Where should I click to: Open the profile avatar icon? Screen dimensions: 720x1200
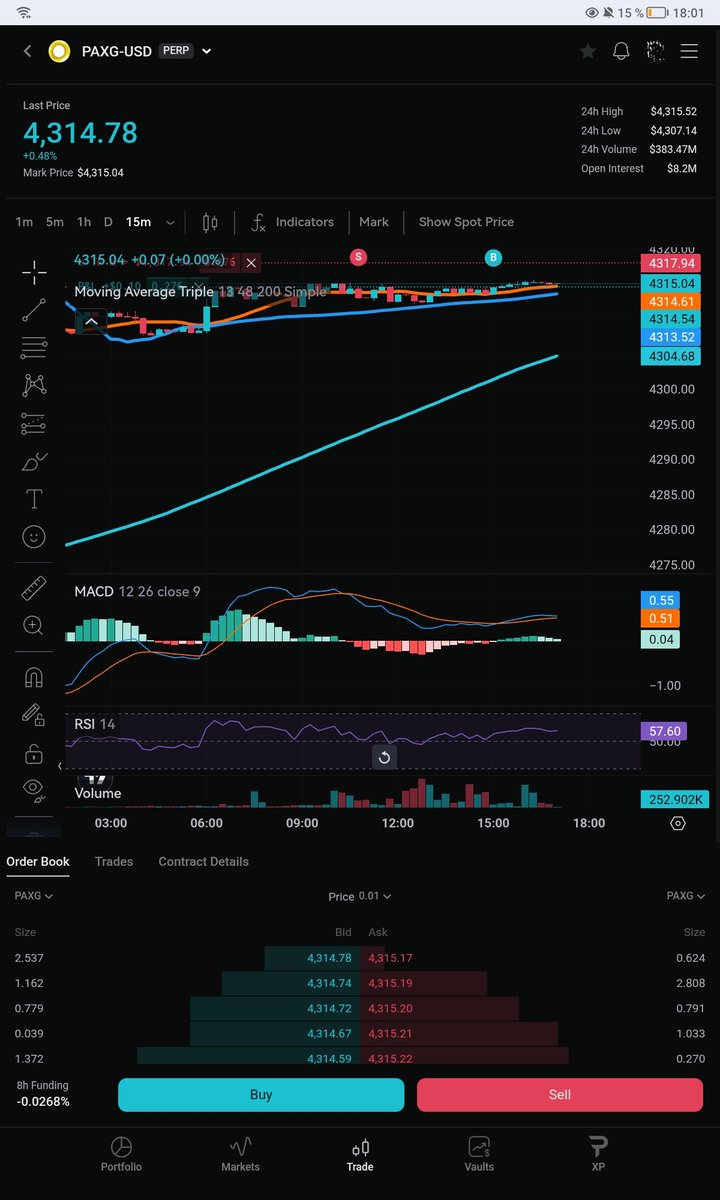pyautogui.click(x=655, y=51)
